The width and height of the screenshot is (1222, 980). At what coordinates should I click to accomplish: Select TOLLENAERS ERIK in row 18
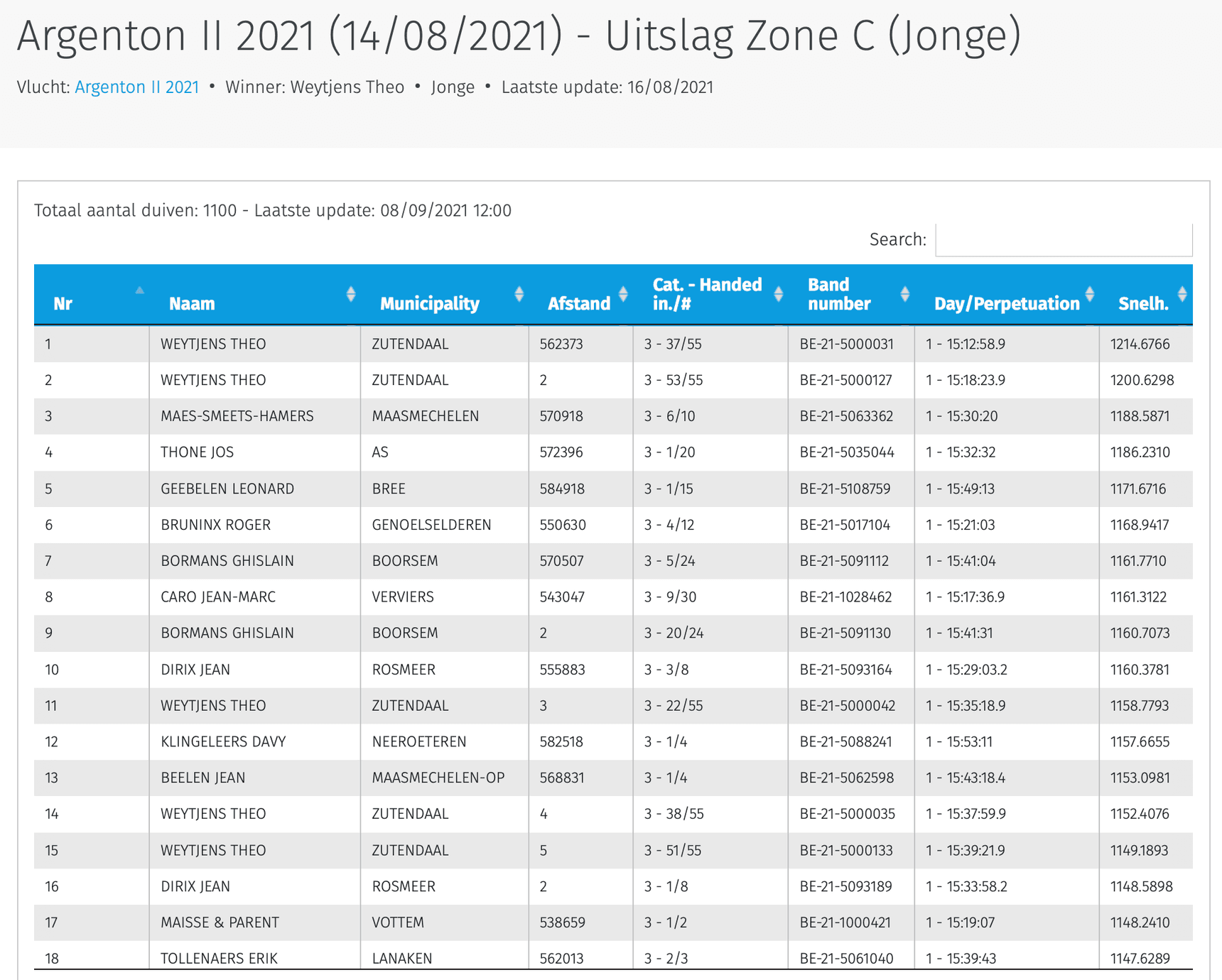pos(219,958)
